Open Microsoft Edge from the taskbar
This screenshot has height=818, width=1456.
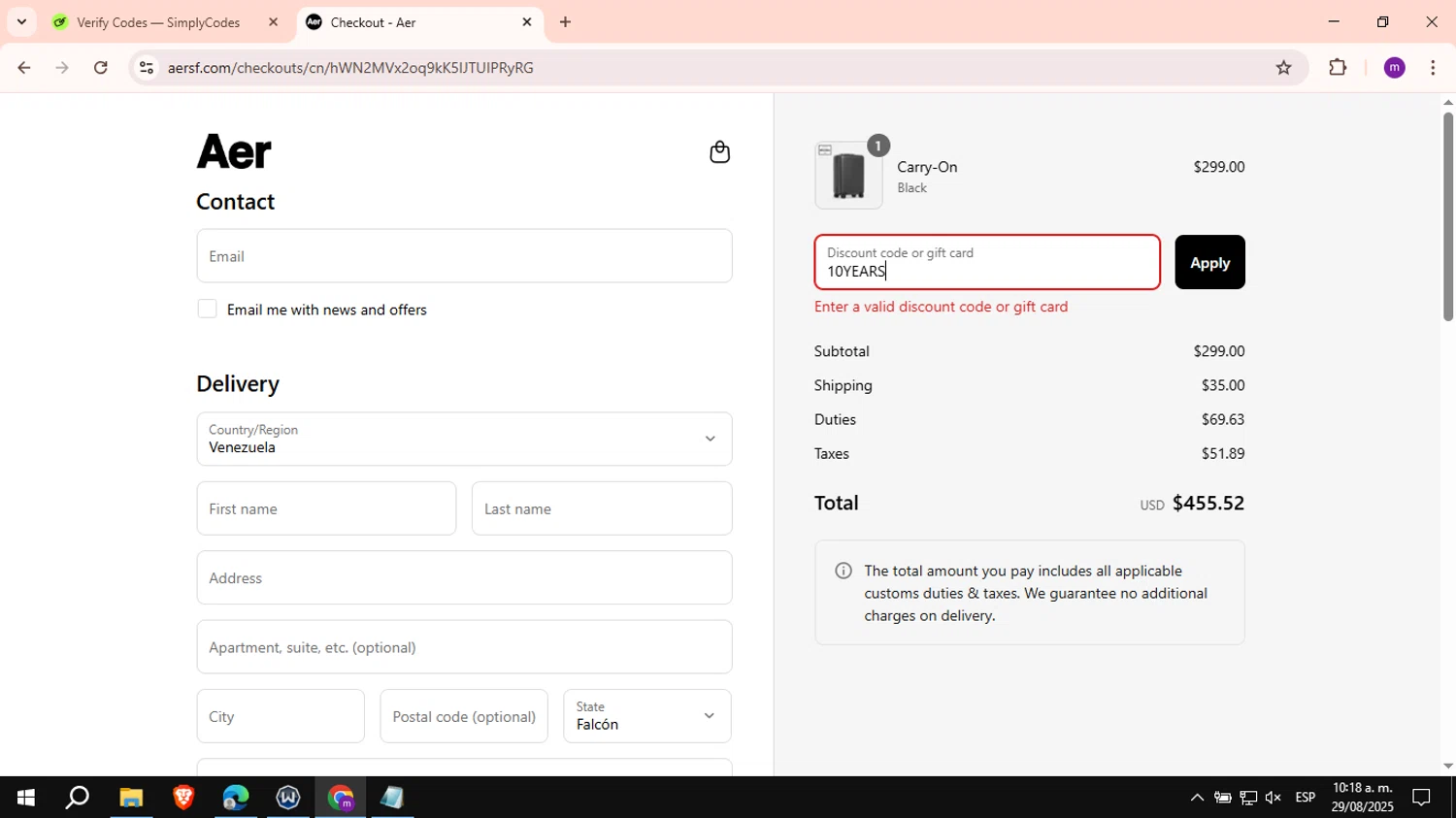(x=236, y=798)
